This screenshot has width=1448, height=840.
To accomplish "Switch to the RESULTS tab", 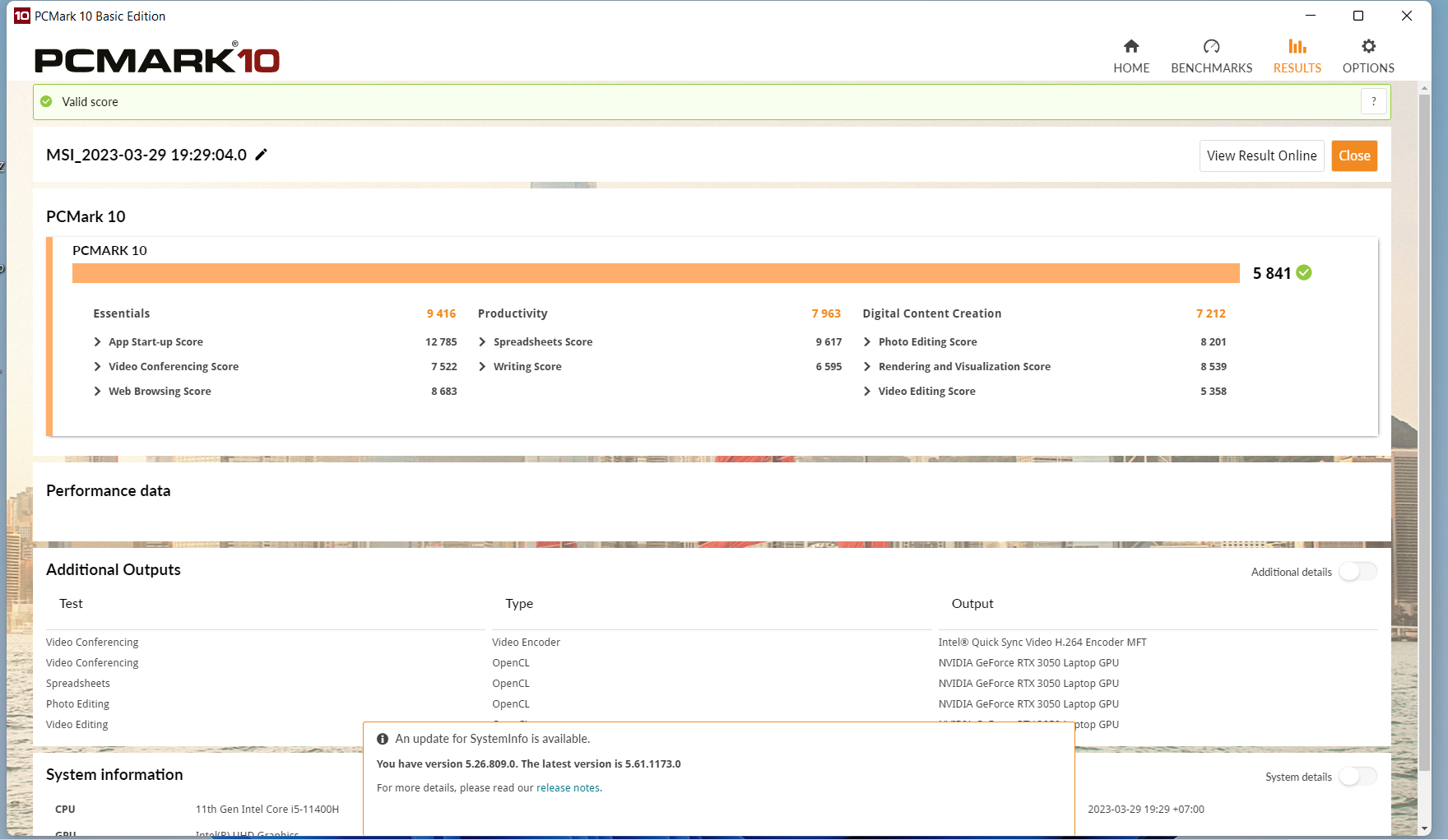I will coord(1297,57).
